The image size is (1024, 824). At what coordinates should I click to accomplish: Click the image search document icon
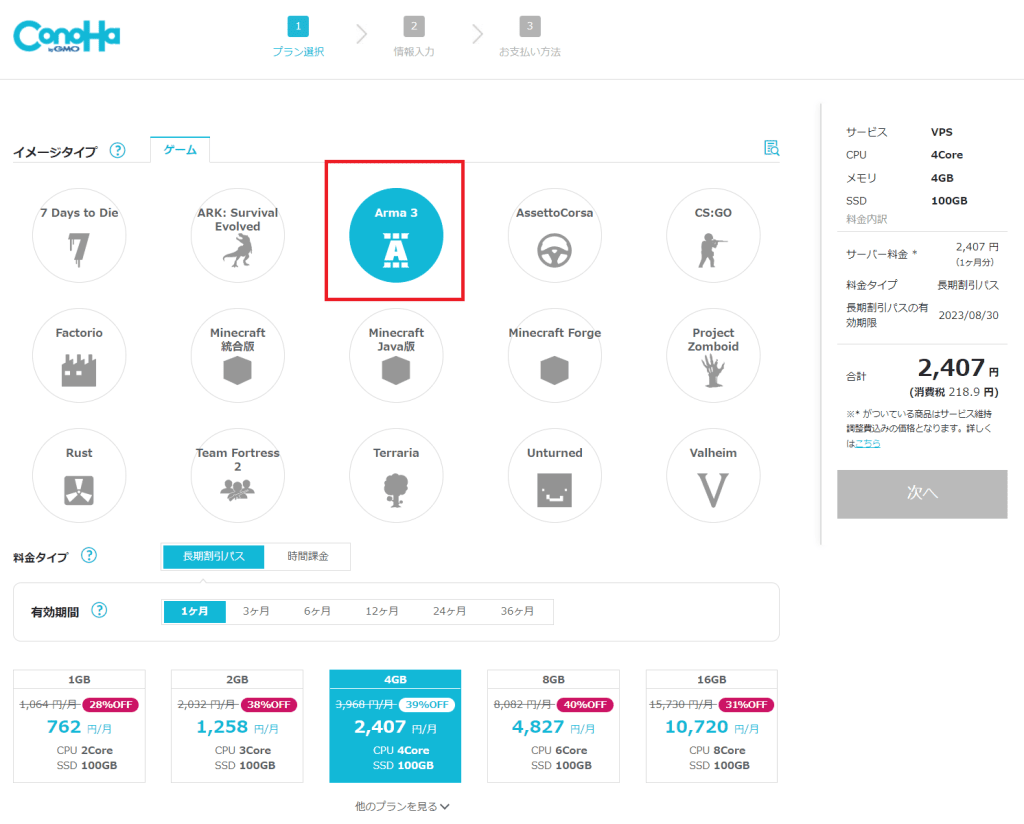click(x=771, y=148)
